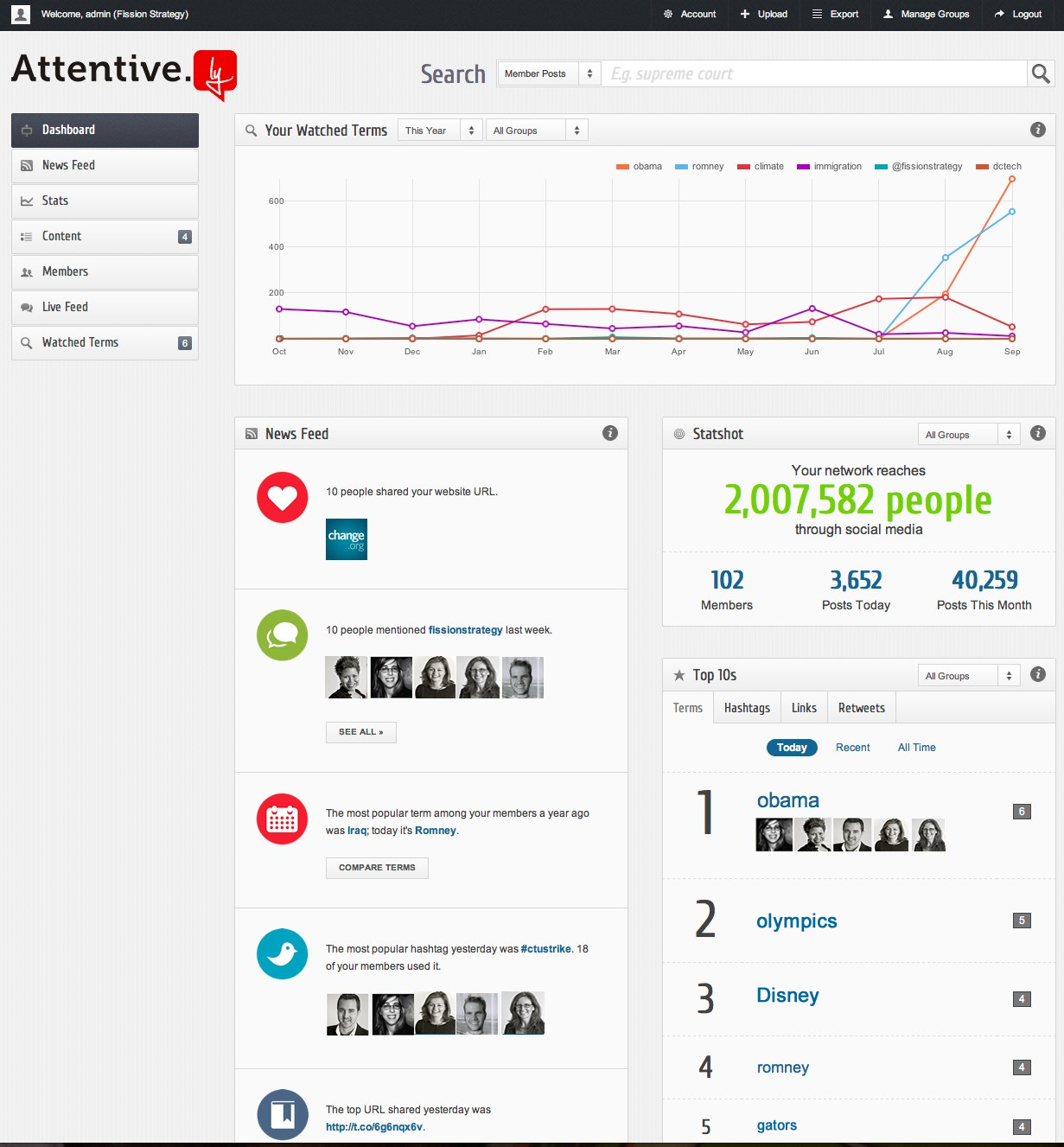
Task: Click the obama Sep data point on chart
Action: click(x=1012, y=179)
